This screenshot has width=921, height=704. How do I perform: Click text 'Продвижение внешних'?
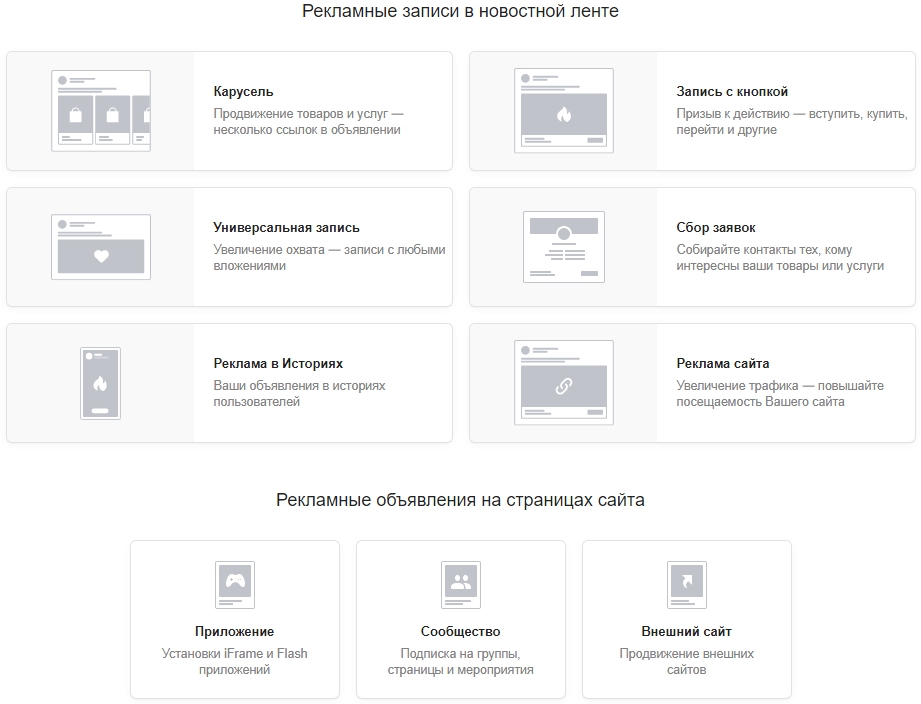[686, 653]
